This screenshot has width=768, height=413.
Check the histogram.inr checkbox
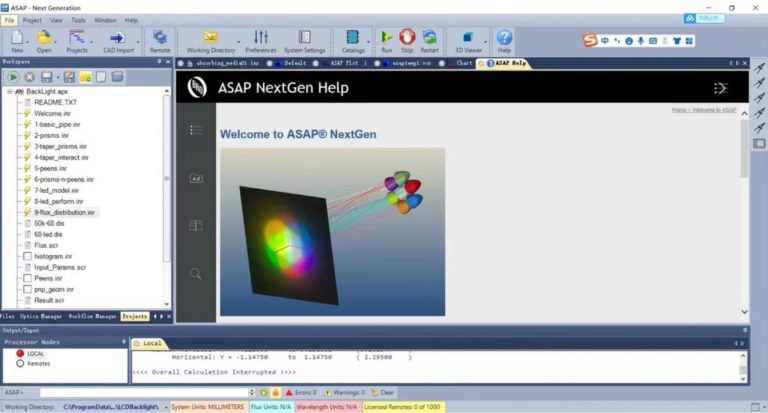(x=27, y=256)
